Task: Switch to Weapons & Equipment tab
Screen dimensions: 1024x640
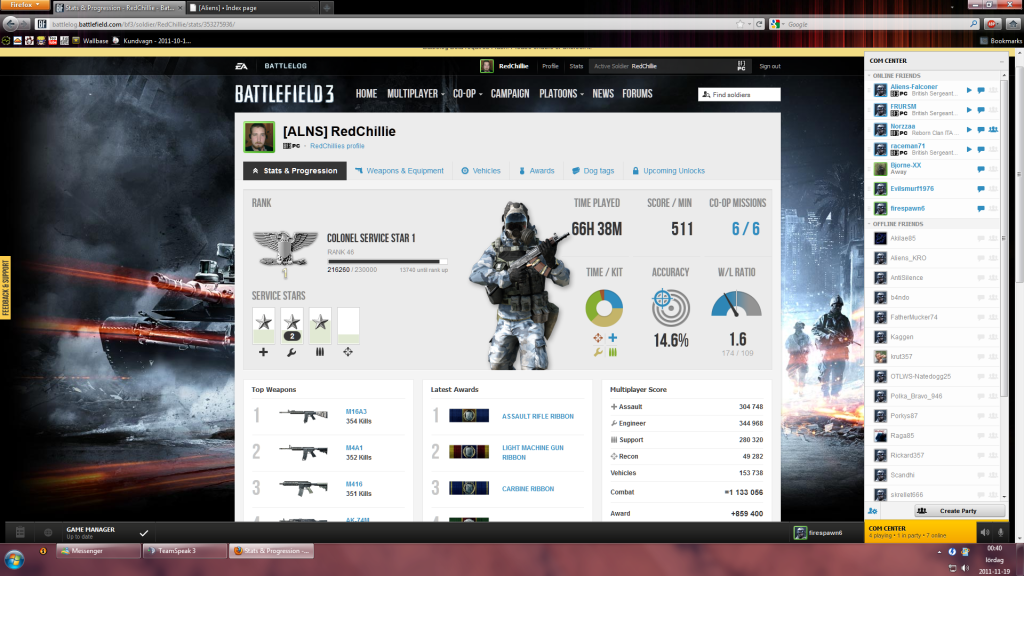Action: point(399,171)
